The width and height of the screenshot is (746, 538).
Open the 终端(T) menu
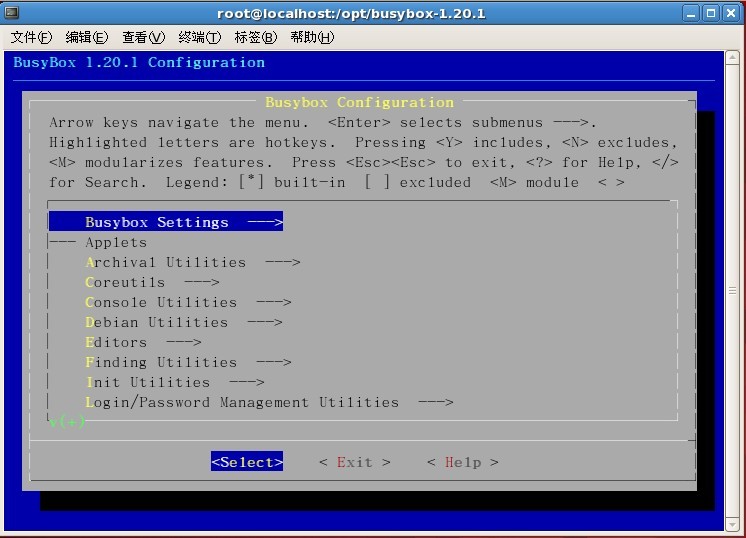click(x=199, y=37)
